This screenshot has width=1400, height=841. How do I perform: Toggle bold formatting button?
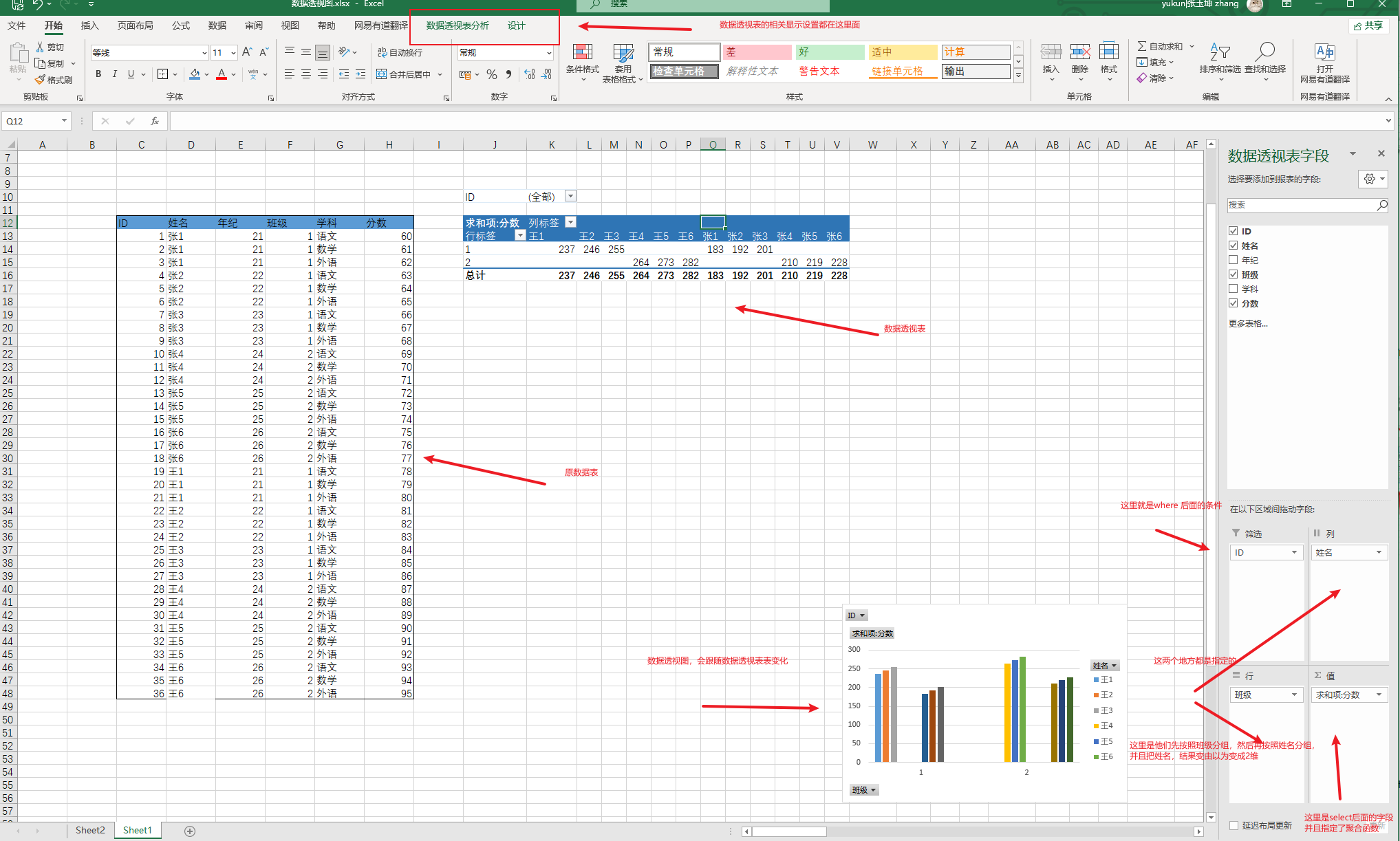pyautogui.click(x=98, y=74)
